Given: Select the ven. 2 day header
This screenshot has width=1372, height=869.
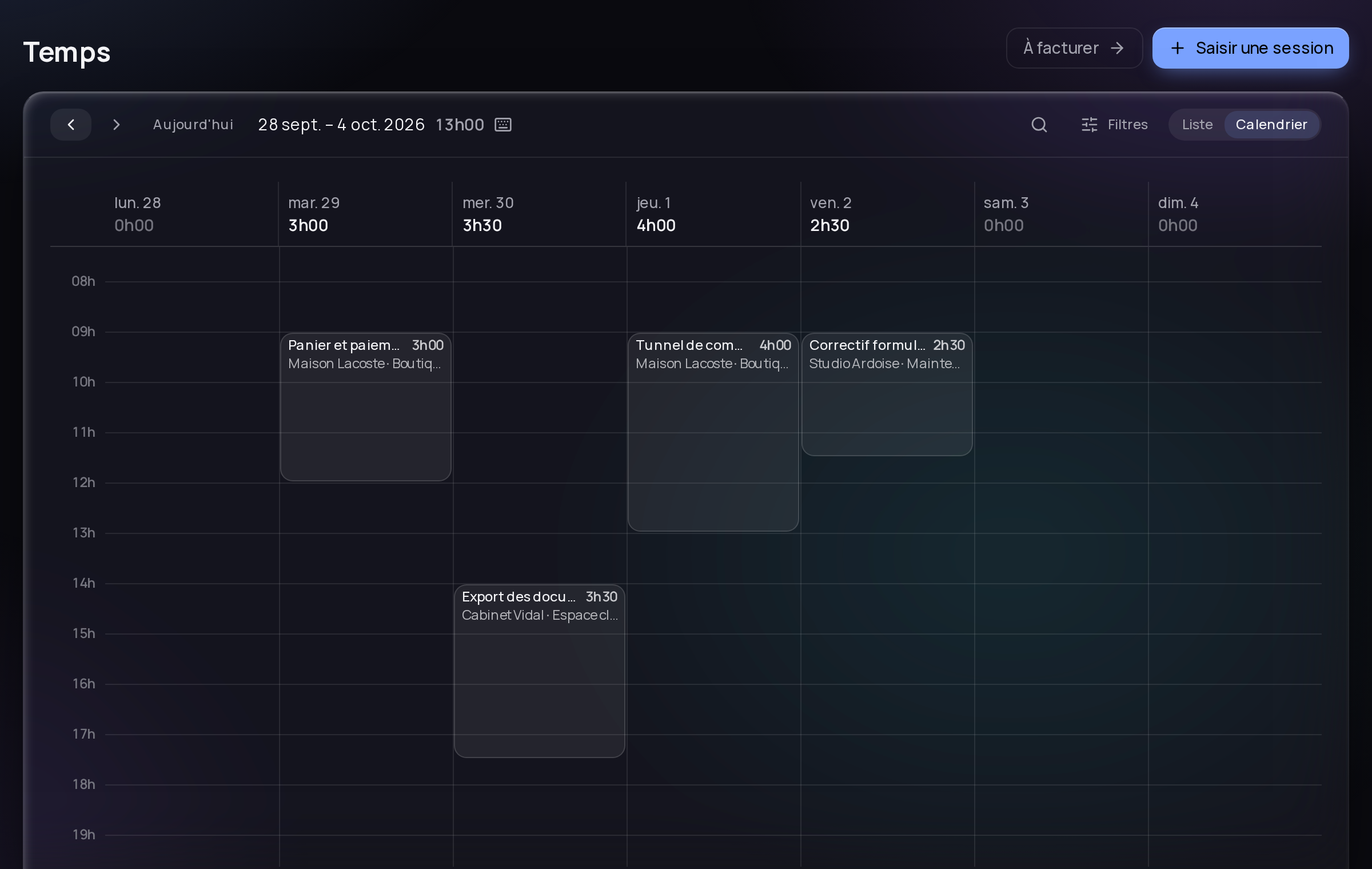Looking at the screenshot, I should click(x=887, y=214).
